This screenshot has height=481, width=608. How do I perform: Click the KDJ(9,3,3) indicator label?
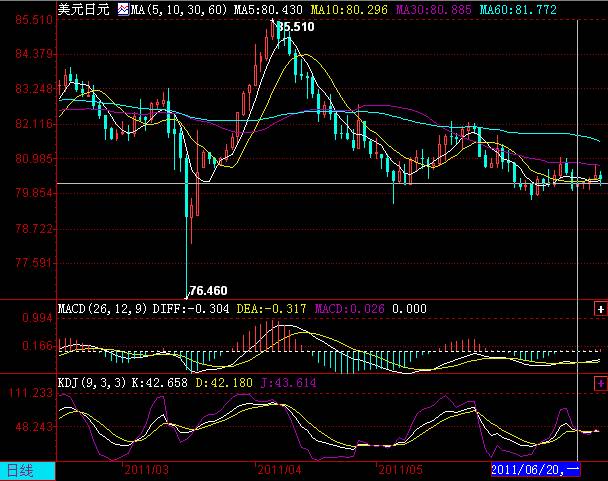pos(92,383)
